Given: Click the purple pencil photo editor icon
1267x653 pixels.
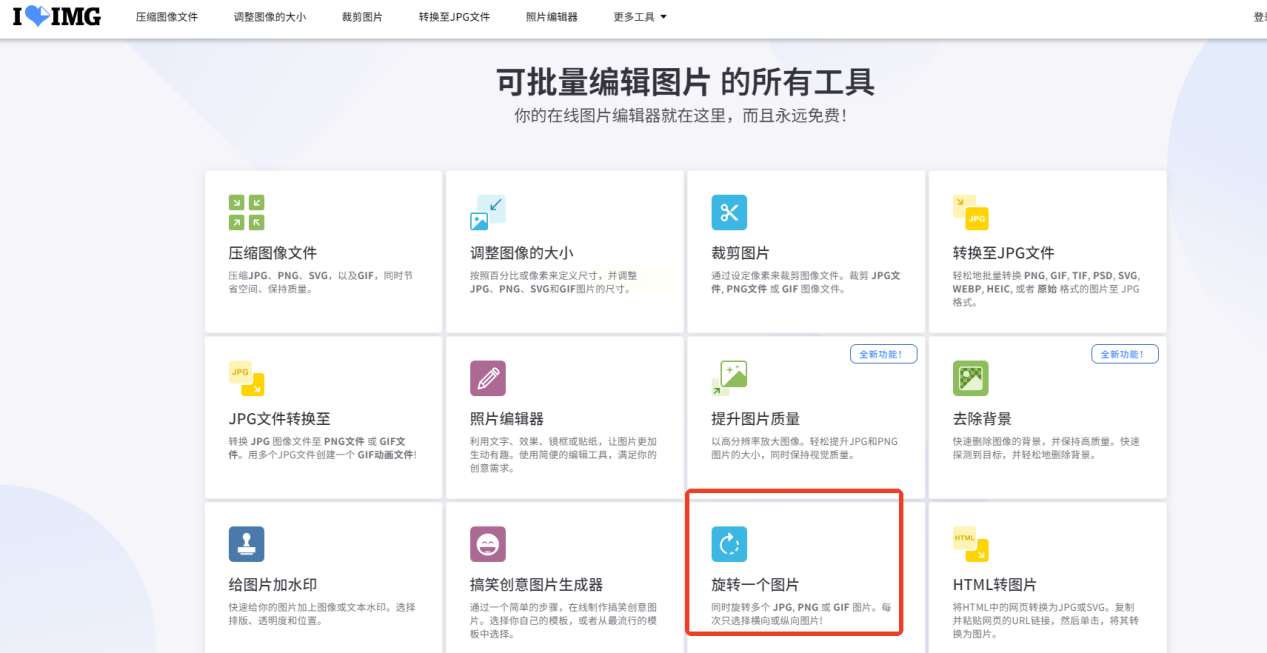Looking at the screenshot, I should click(x=487, y=378).
